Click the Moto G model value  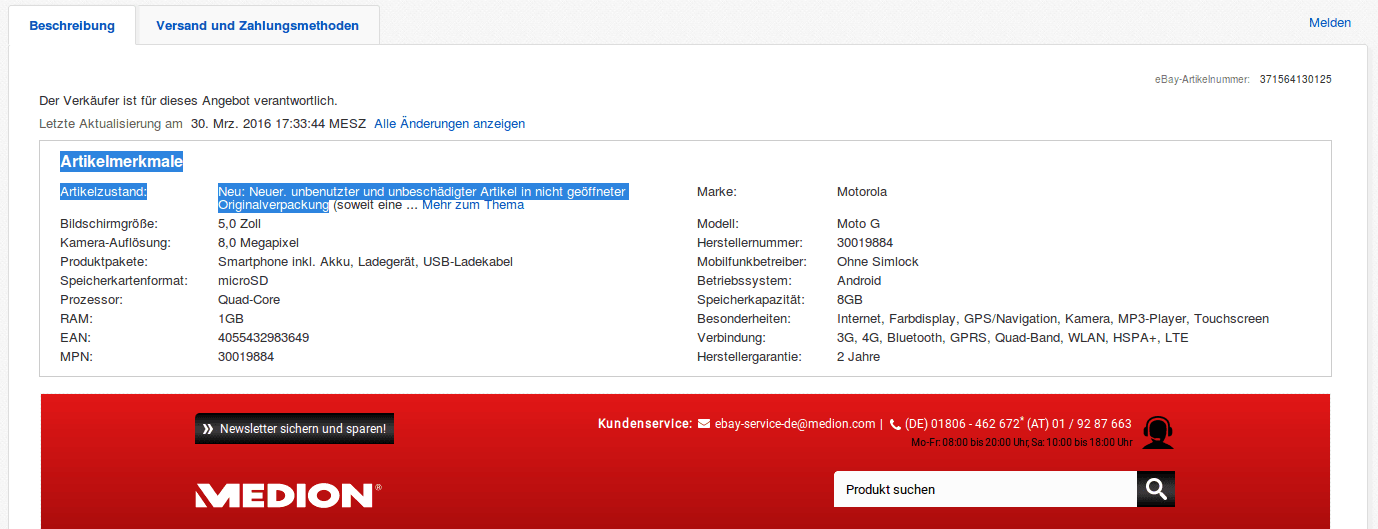(858, 224)
